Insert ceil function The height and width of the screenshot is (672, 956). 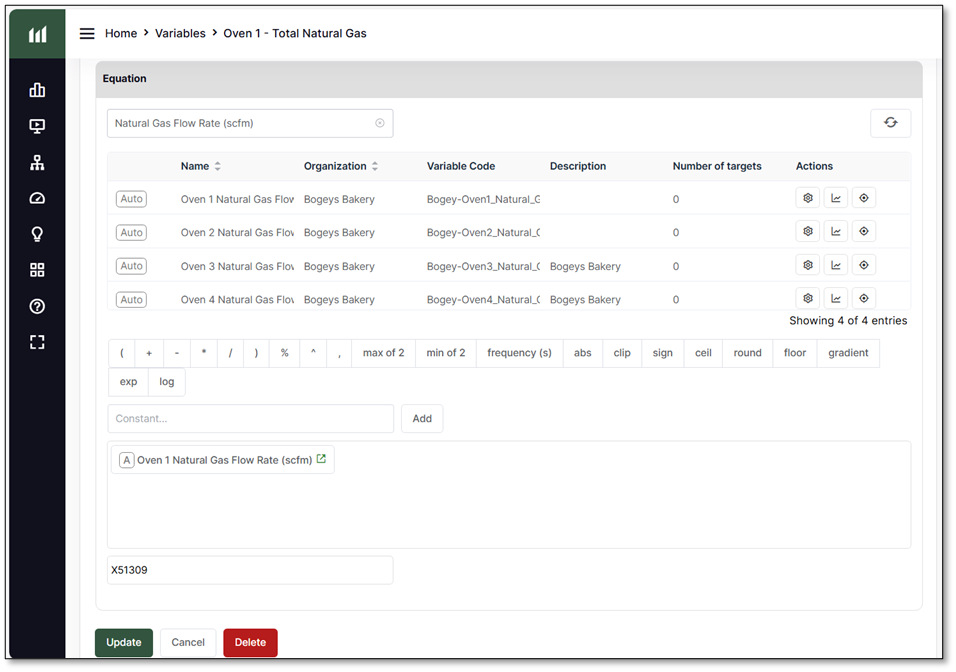point(703,353)
